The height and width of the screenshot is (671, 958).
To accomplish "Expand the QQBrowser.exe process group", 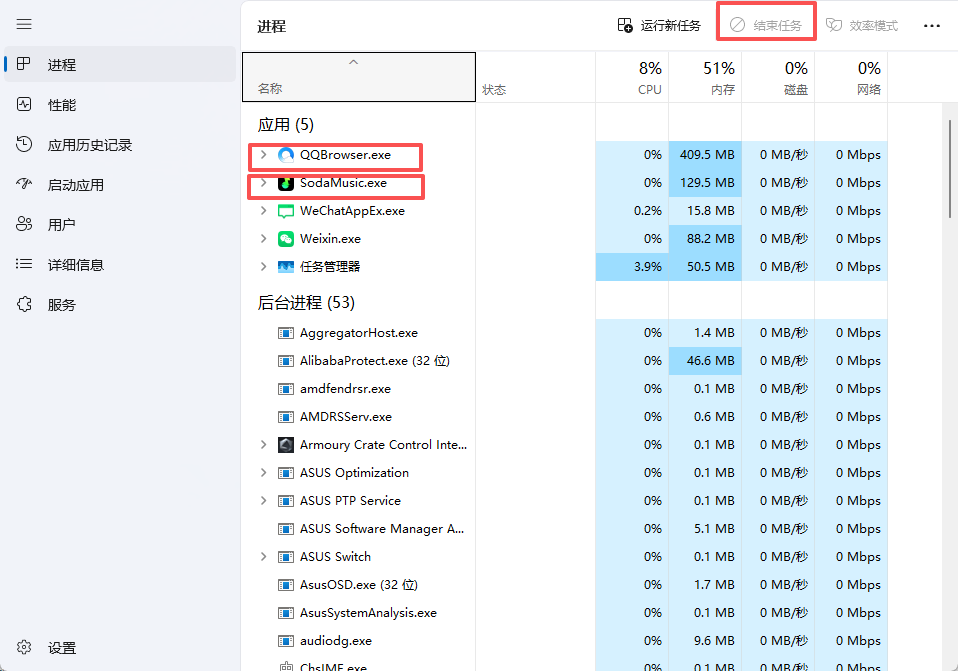I will [263, 155].
